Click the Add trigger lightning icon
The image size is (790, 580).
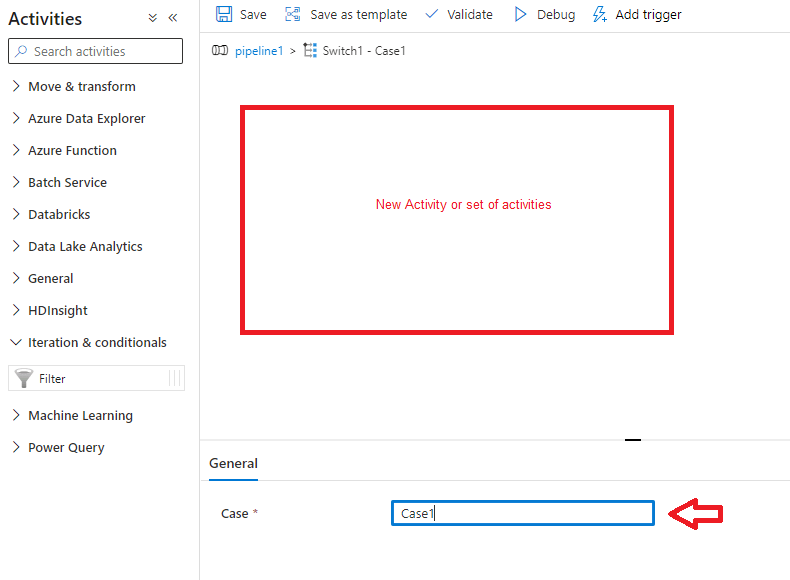tap(600, 14)
